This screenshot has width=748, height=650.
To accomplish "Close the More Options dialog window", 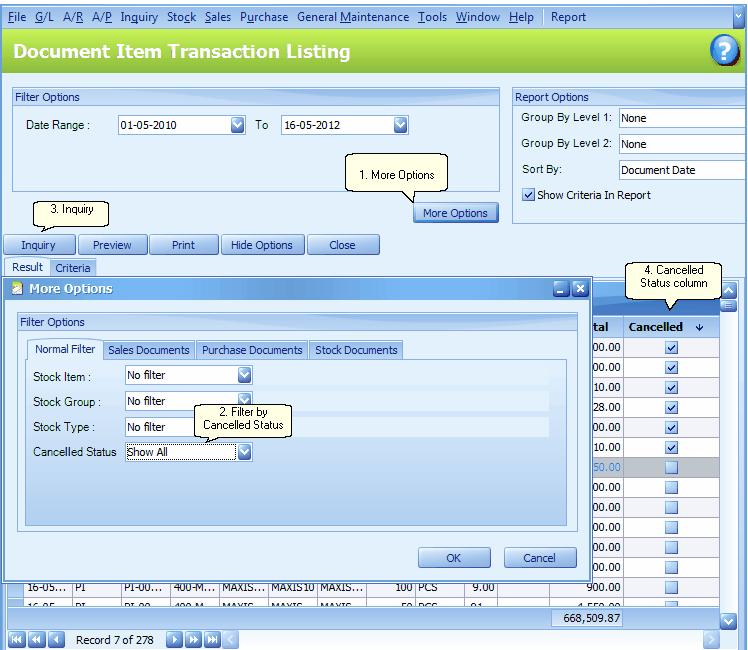I will [x=580, y=289].
